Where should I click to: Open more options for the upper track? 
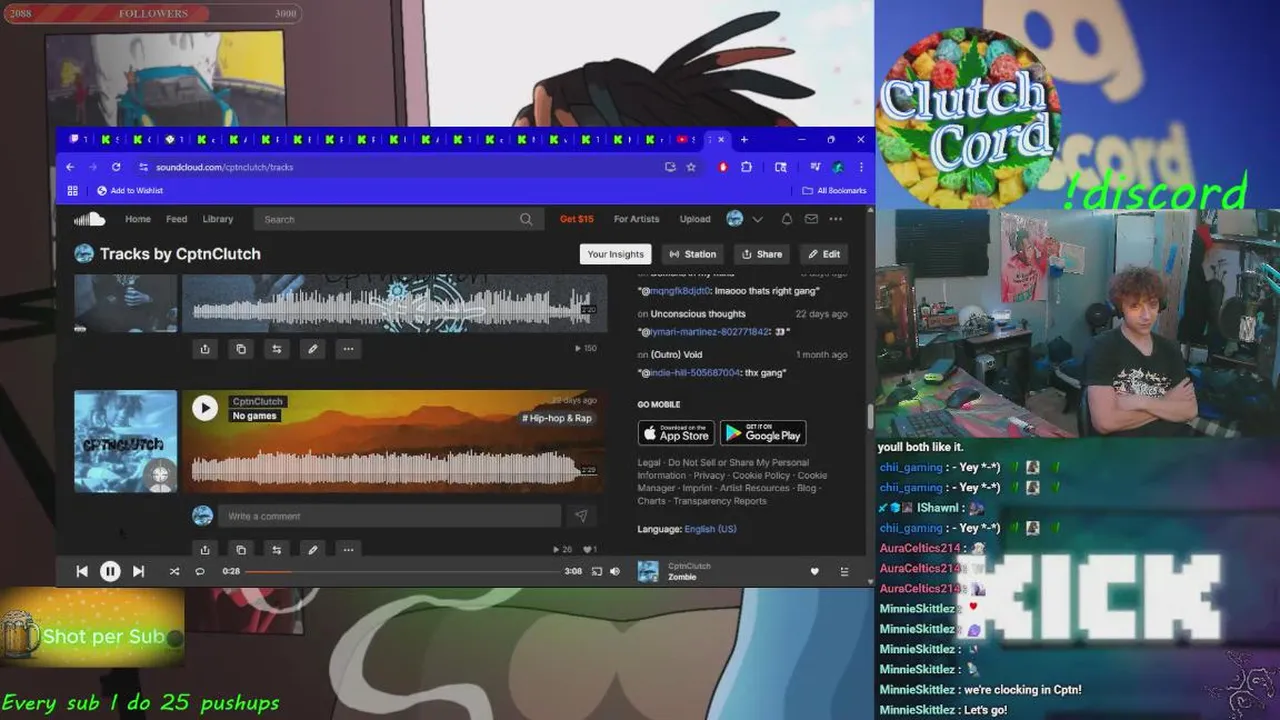point(348,349)
